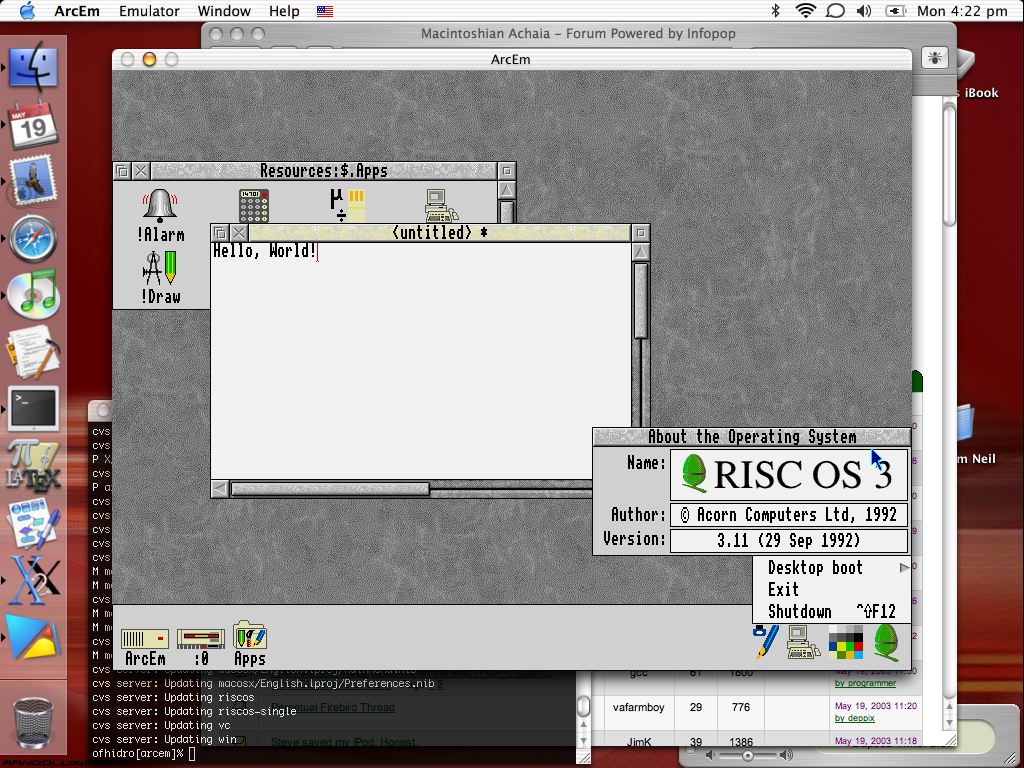1024x768 pixels.
Task: Open !Alarm from the Apps window
Action: point(160,205)
